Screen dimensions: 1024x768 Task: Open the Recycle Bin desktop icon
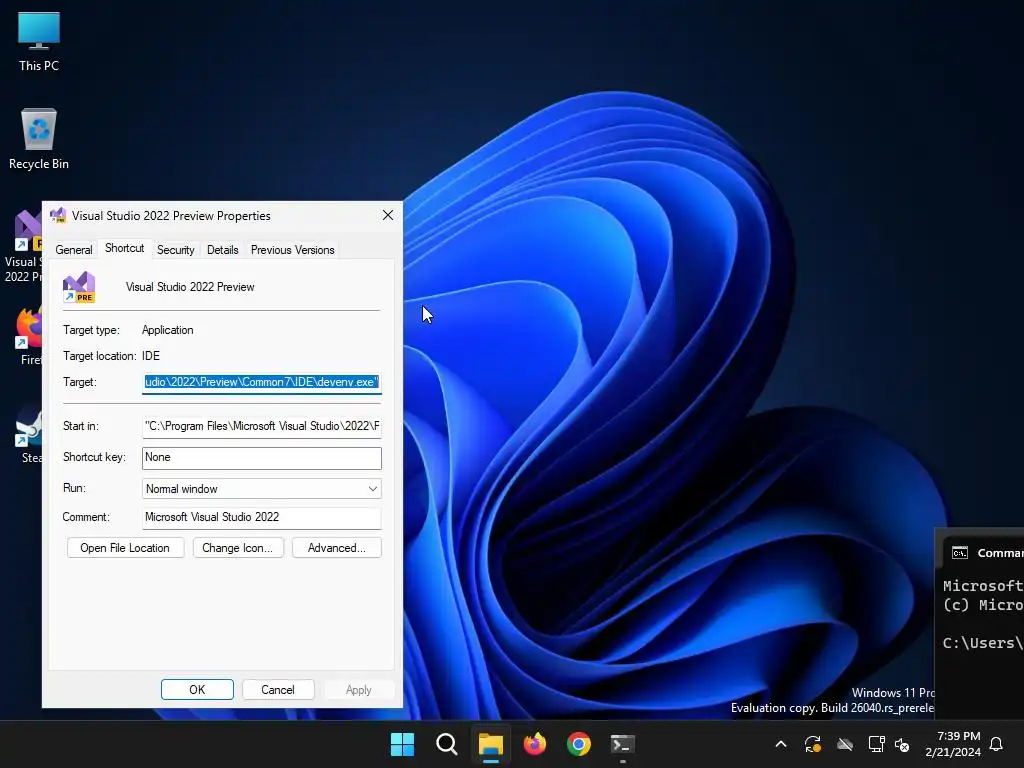tap(39, 139)
